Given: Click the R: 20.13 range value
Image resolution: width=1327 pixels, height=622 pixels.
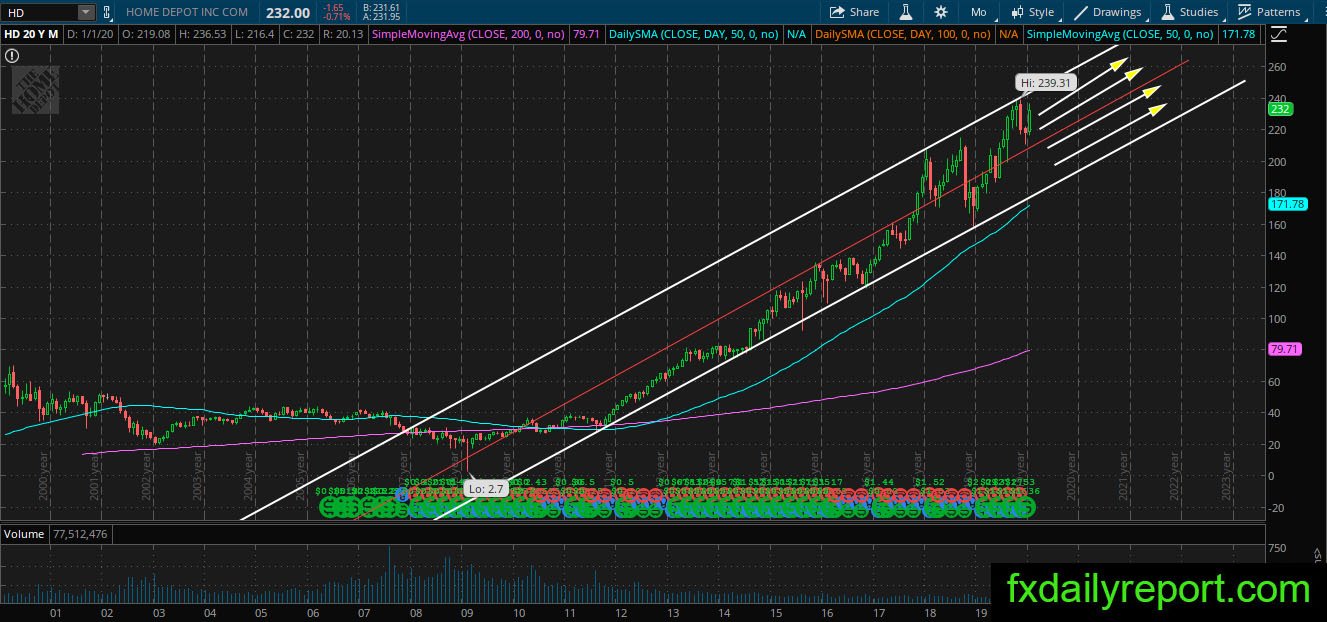Looking at the screenshot, I should (x=341, y=34).
